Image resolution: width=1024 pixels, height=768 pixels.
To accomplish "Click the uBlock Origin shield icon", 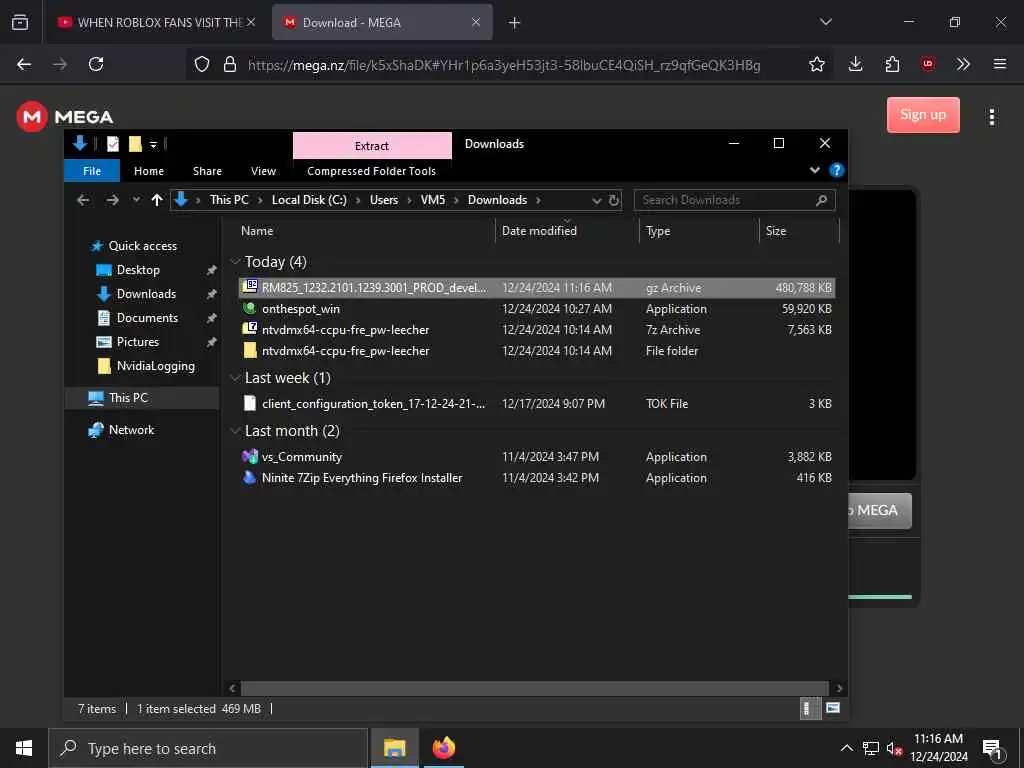I will tap(927, 64).
